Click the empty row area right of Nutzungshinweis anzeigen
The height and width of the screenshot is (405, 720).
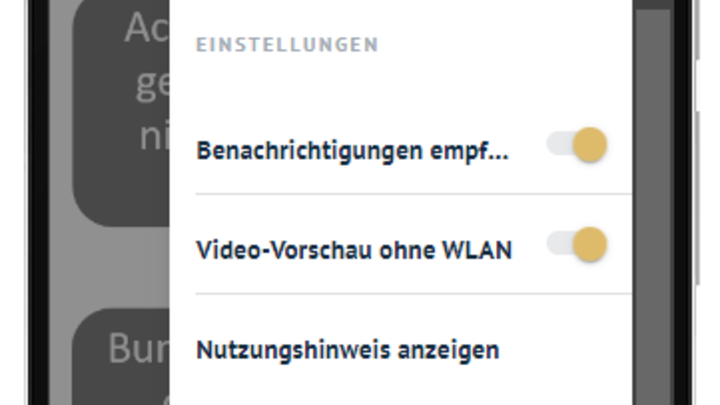(566, 350)
